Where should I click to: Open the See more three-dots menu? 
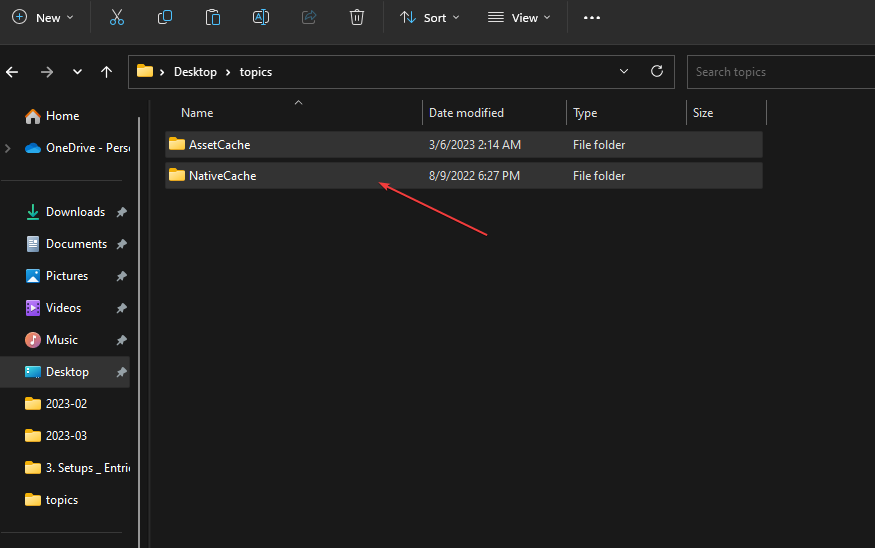(592, 18)
